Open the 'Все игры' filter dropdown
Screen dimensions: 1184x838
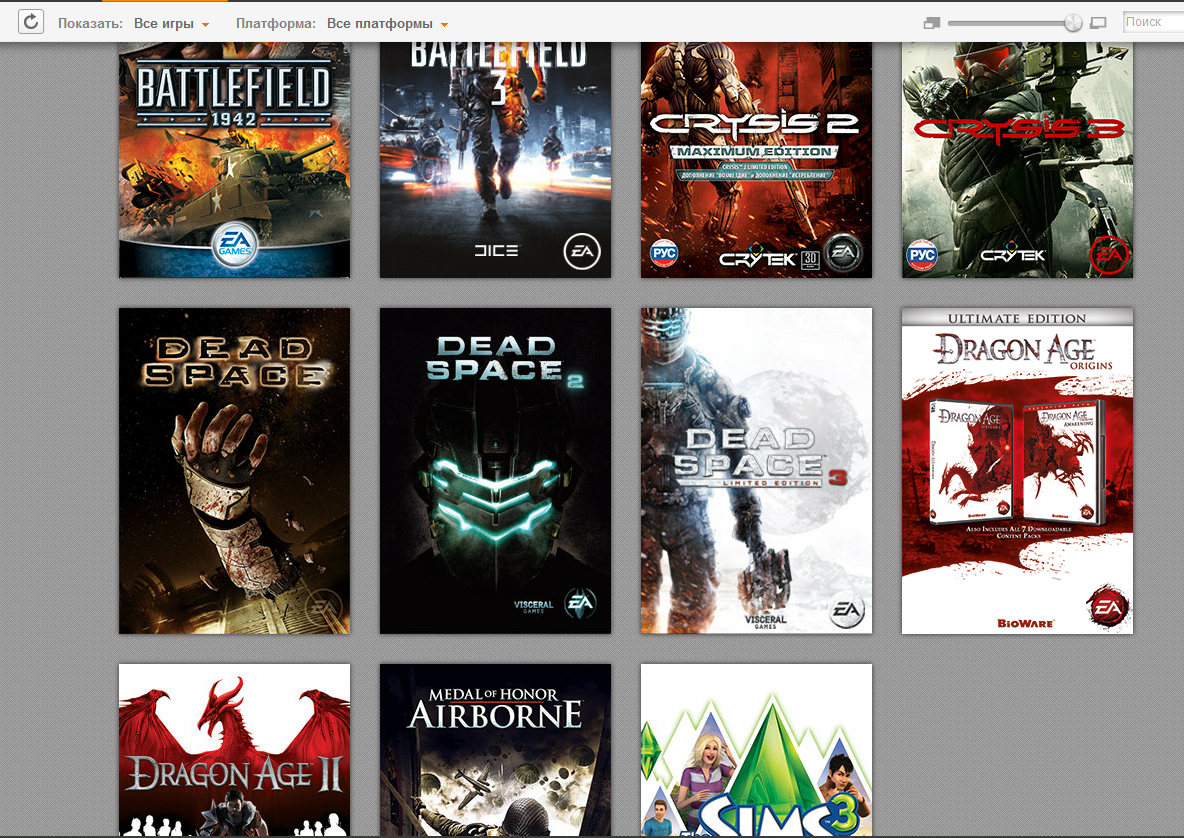[171, 23]
